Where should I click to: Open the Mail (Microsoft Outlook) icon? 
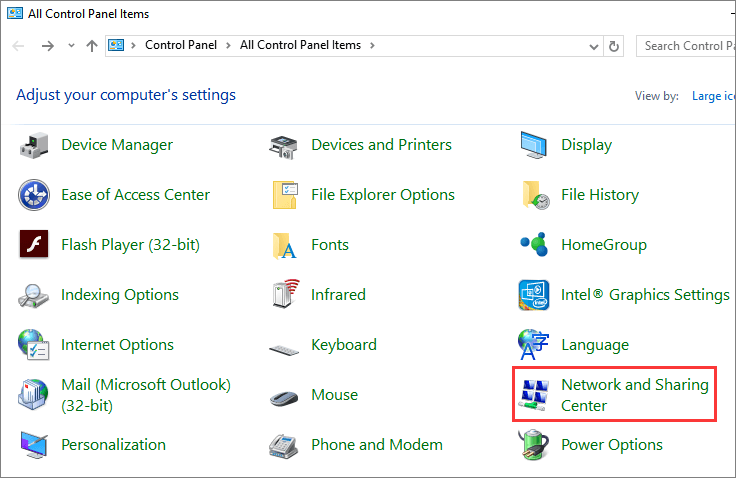tap(34, 395)
